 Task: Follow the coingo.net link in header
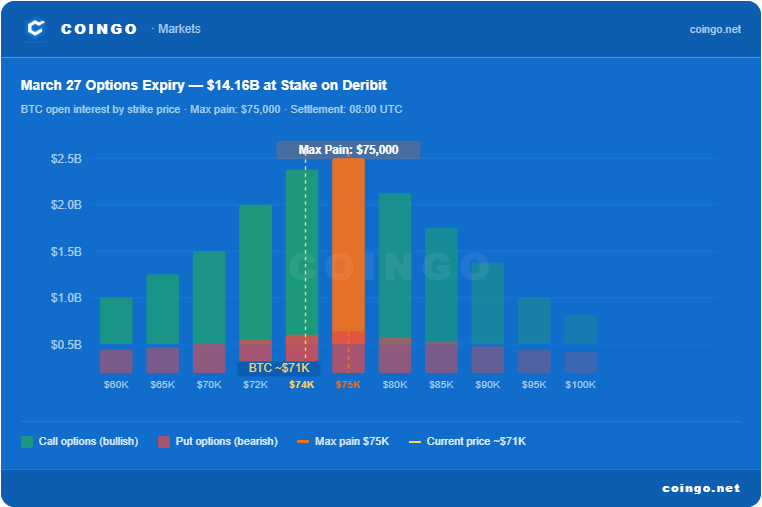point(715,29)
